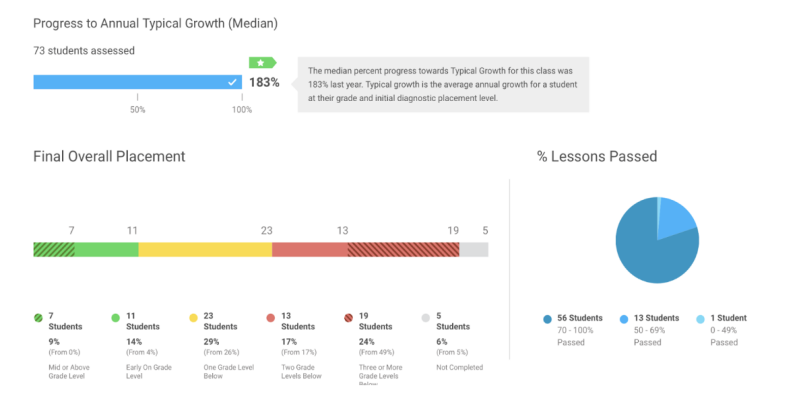Click the yellow legend dot

tap(193, 318)
